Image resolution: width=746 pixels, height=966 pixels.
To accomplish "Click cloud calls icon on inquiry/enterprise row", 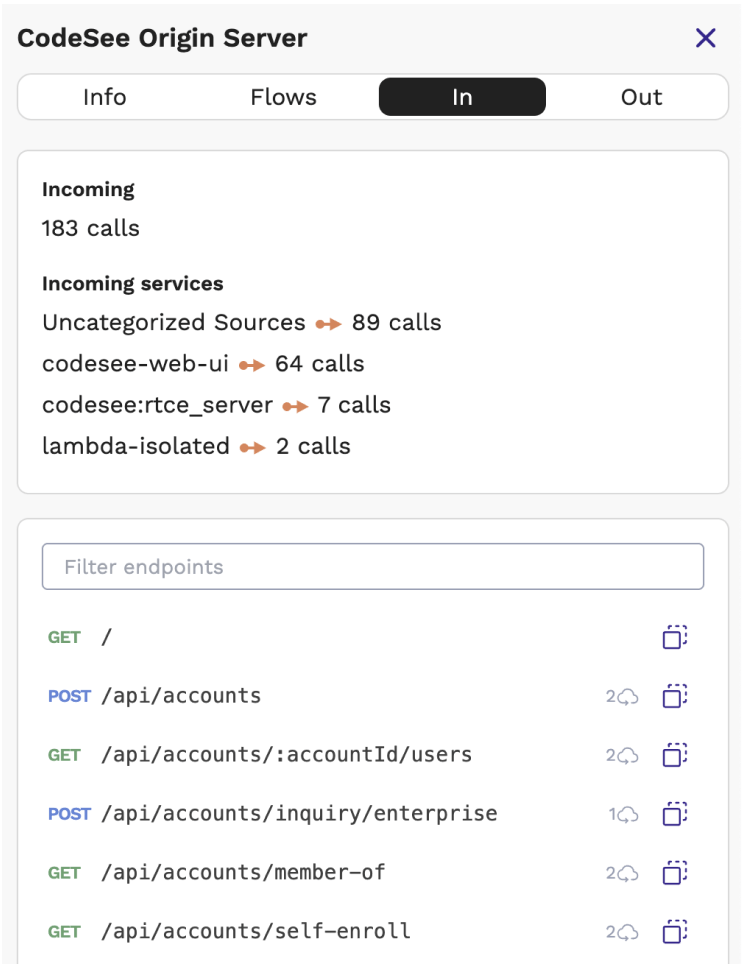I will 627,815.
